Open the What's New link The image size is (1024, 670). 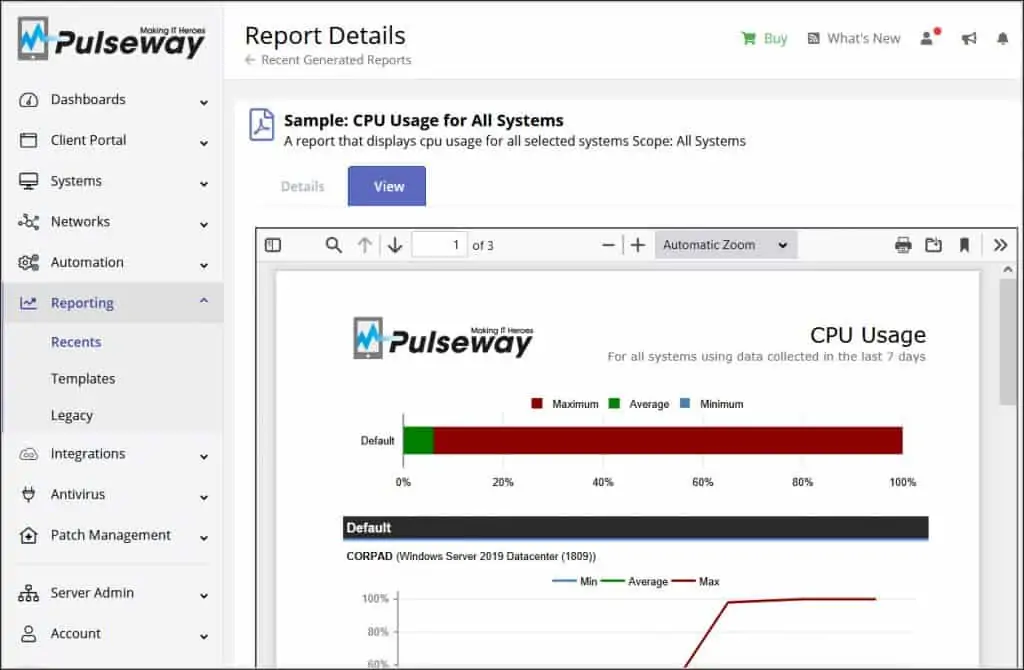tap(854, 39)
